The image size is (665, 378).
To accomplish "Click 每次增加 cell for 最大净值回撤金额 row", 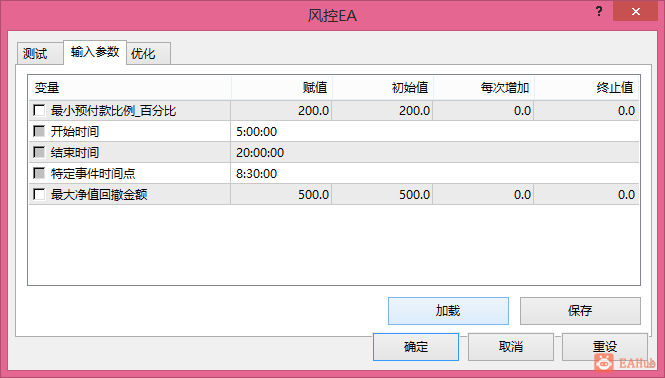I will [483, 194].
